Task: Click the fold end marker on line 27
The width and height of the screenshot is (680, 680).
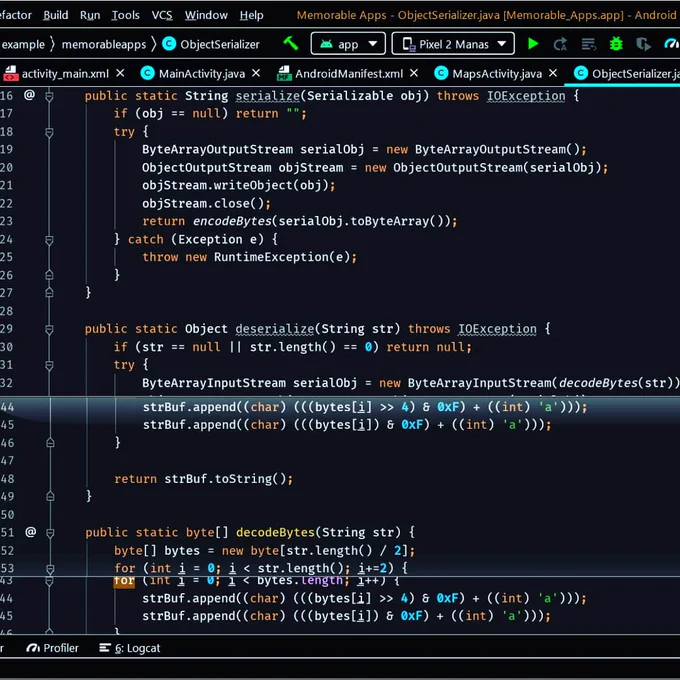Action: (x=49, y=293)
